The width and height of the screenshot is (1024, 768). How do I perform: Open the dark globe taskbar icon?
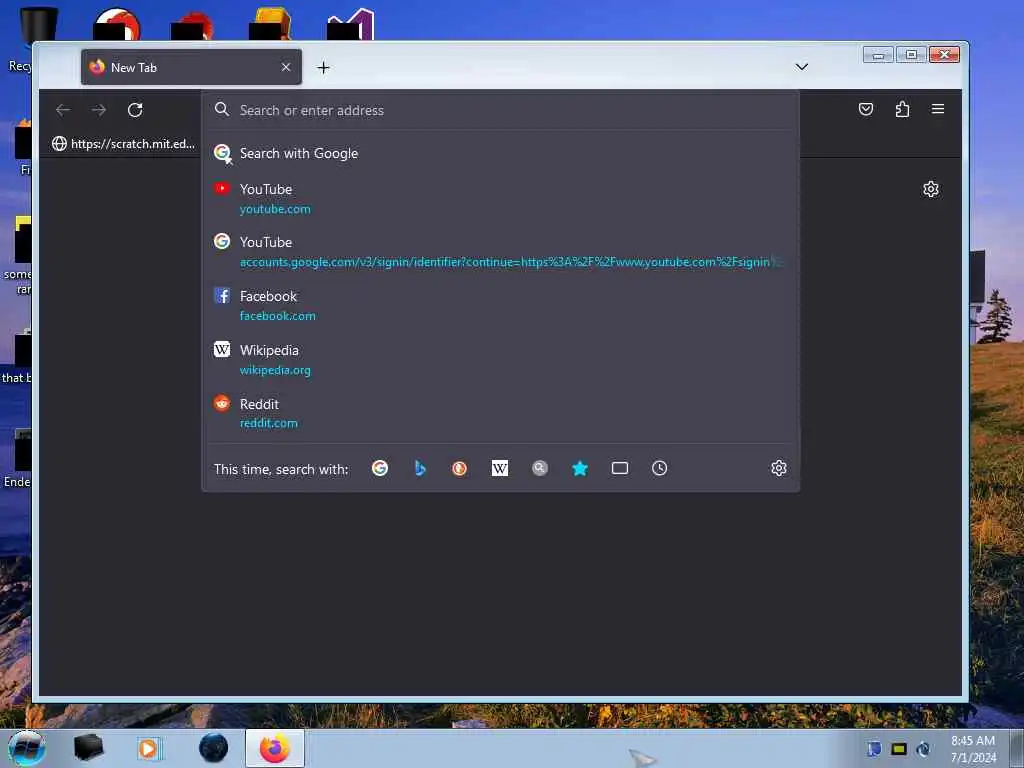pyautogui.click(x=214, y=748)
